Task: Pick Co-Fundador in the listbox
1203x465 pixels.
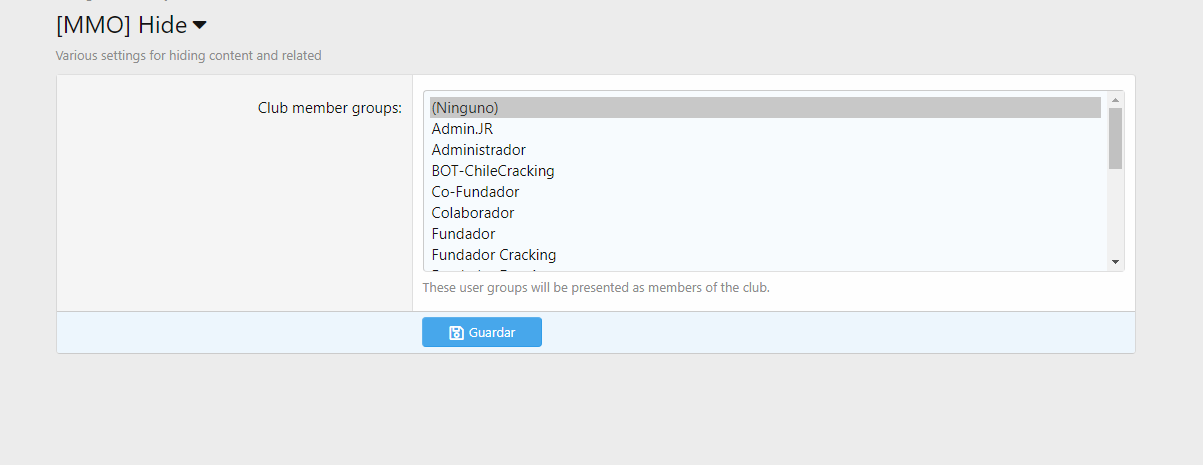Action: [x=765, y=192]
